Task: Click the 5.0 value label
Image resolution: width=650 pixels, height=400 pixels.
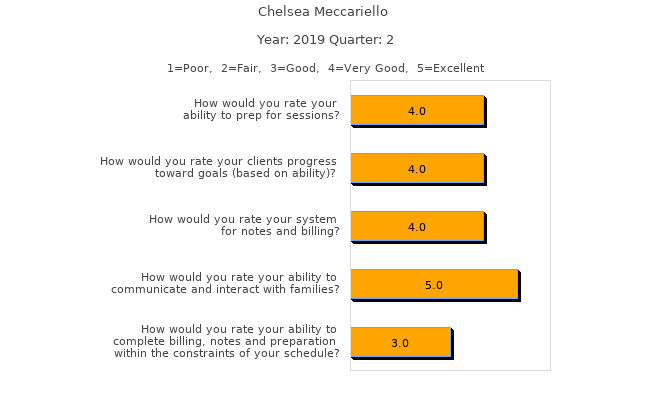Action: click(434, 285)
